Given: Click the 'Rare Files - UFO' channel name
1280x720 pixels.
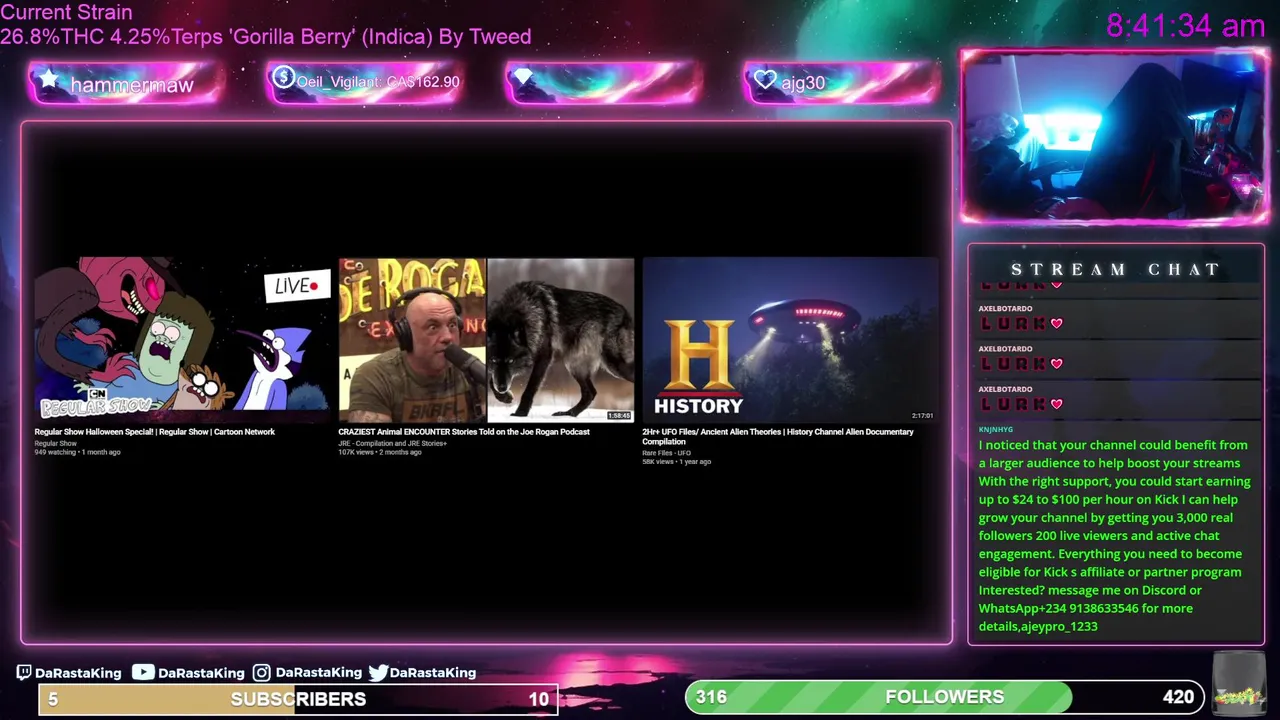Looking at the screenshot, I should [666, 453].
